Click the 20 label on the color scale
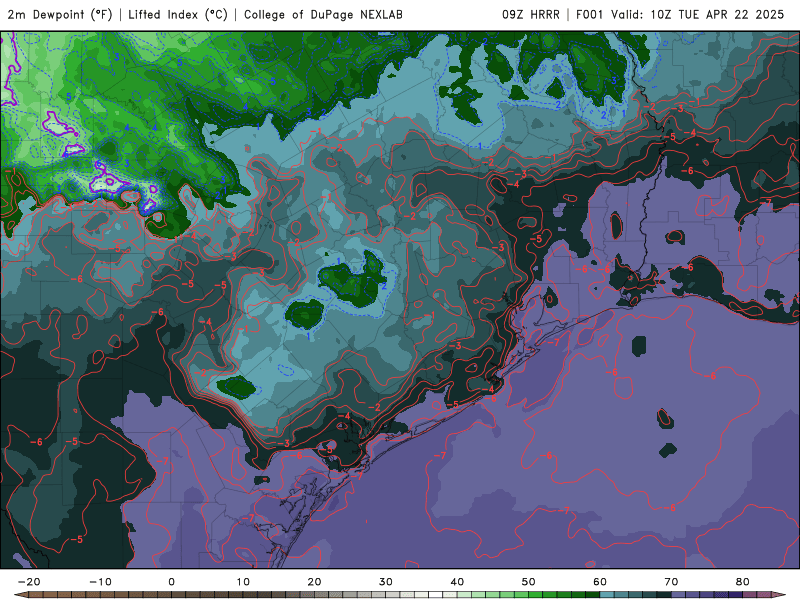This screenshot has width=800, height=600. click(314, 582)
